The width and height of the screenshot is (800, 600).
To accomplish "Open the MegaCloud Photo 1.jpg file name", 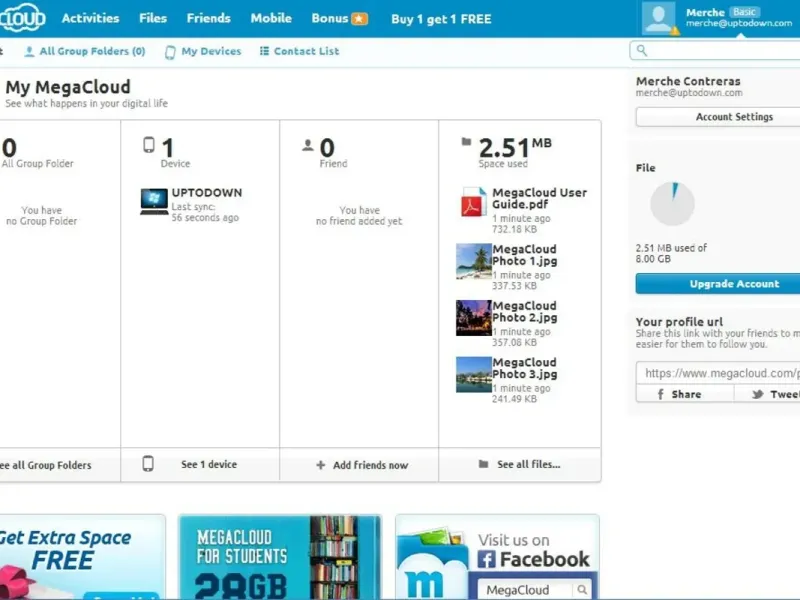I will 524,255.
